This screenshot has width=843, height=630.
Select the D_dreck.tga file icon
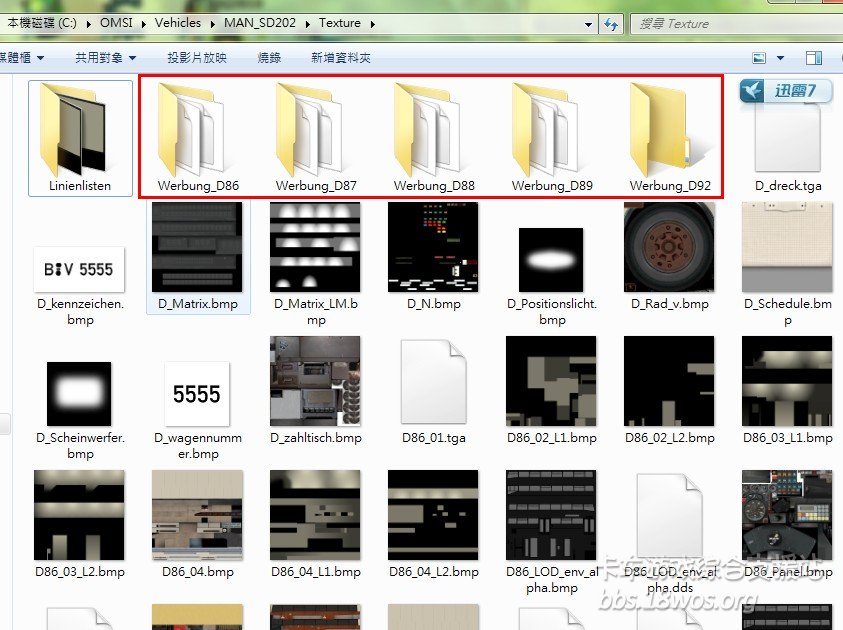click(x=788, y=140)
